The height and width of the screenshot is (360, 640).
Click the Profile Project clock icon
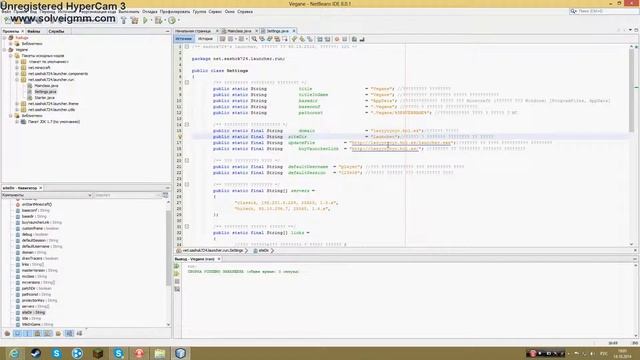click(x=172, y=20)
